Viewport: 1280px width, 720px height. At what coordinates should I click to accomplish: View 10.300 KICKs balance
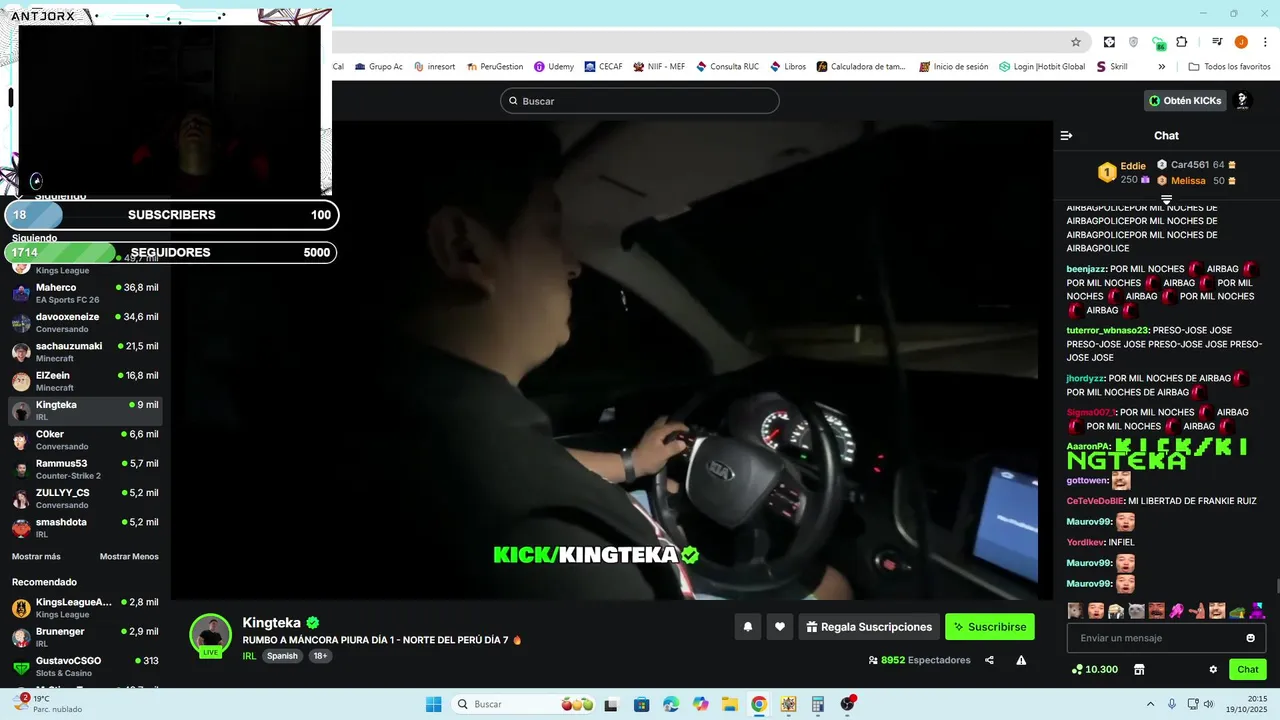1094,669
